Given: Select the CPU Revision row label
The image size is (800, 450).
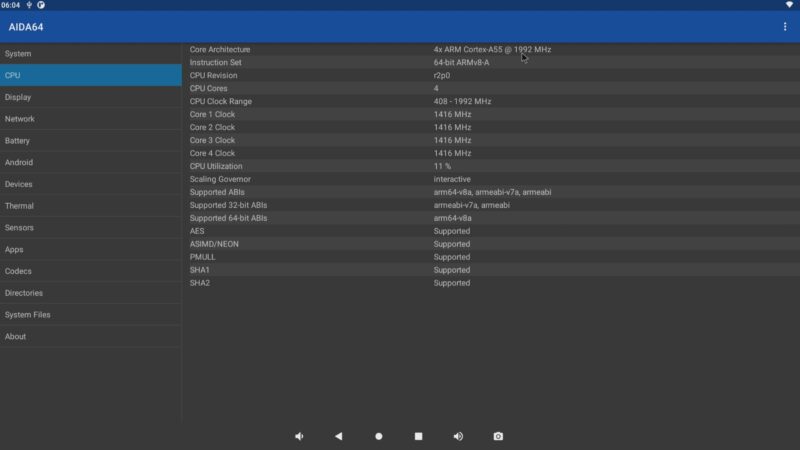Looking at the screenshot, I should [213, 75].
